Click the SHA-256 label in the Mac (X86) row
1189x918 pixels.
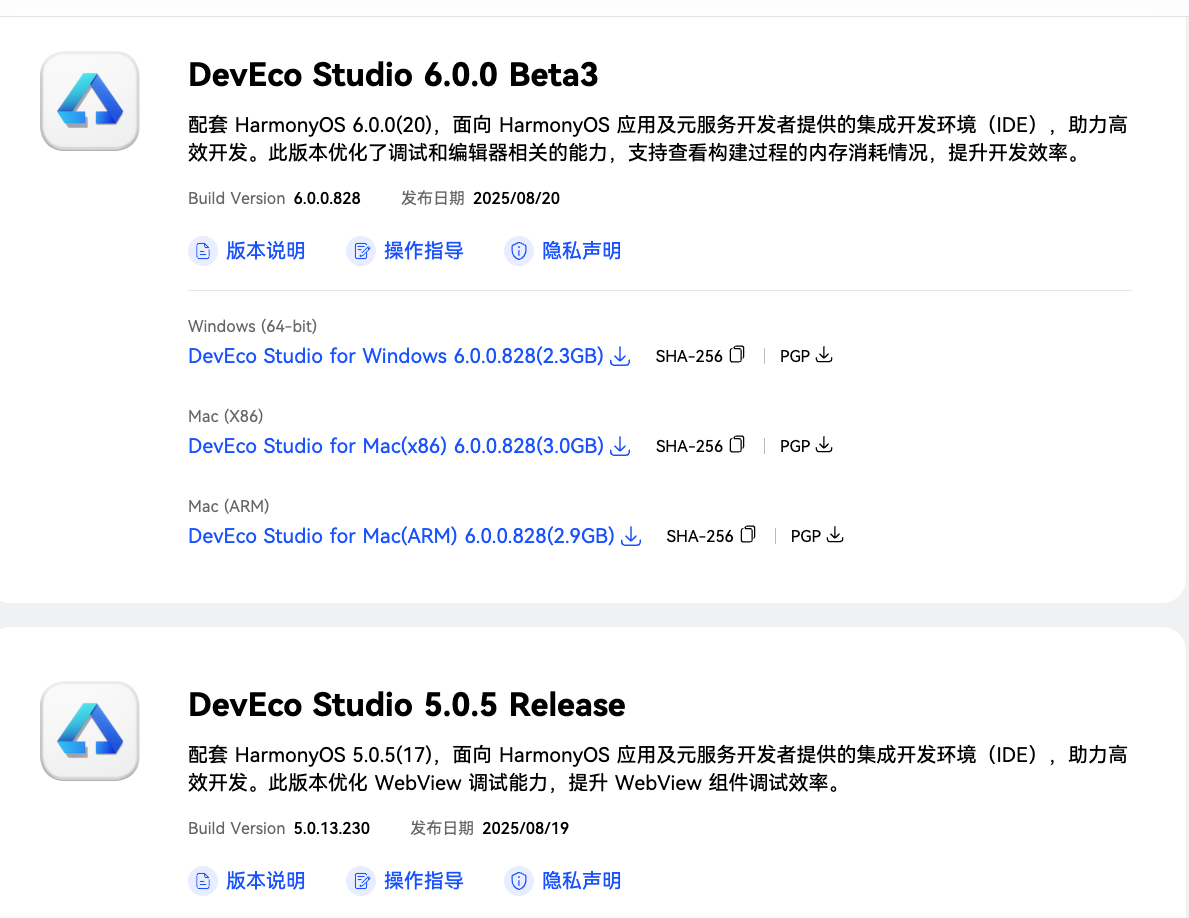689,446
